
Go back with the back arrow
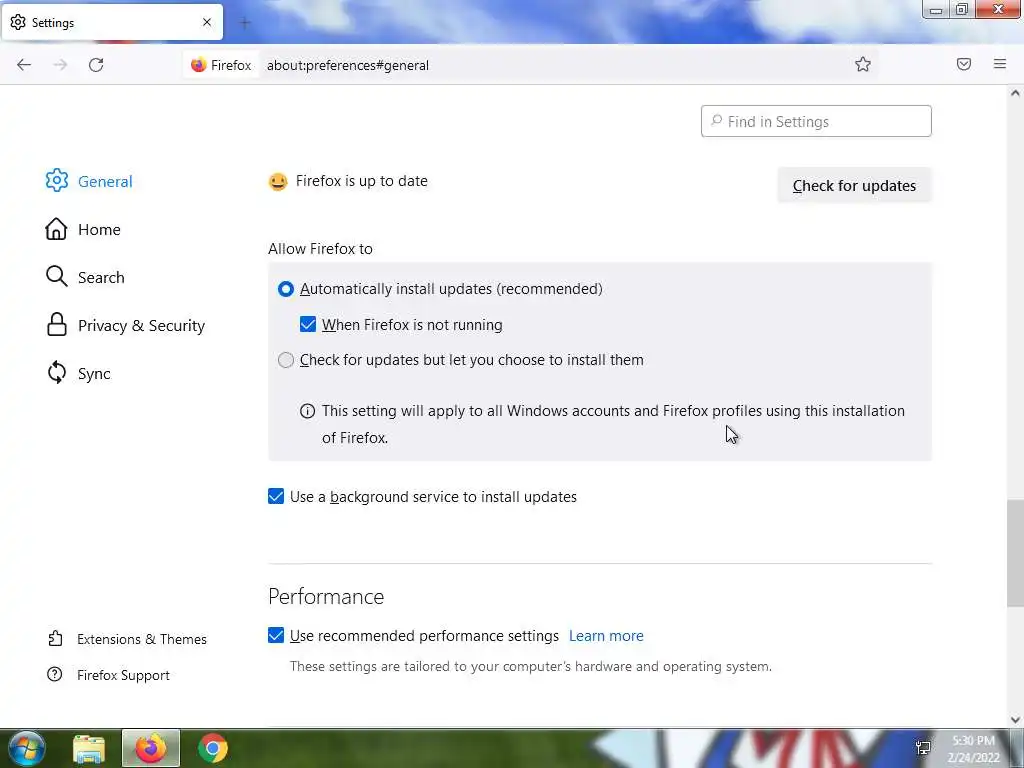[24, 65]
